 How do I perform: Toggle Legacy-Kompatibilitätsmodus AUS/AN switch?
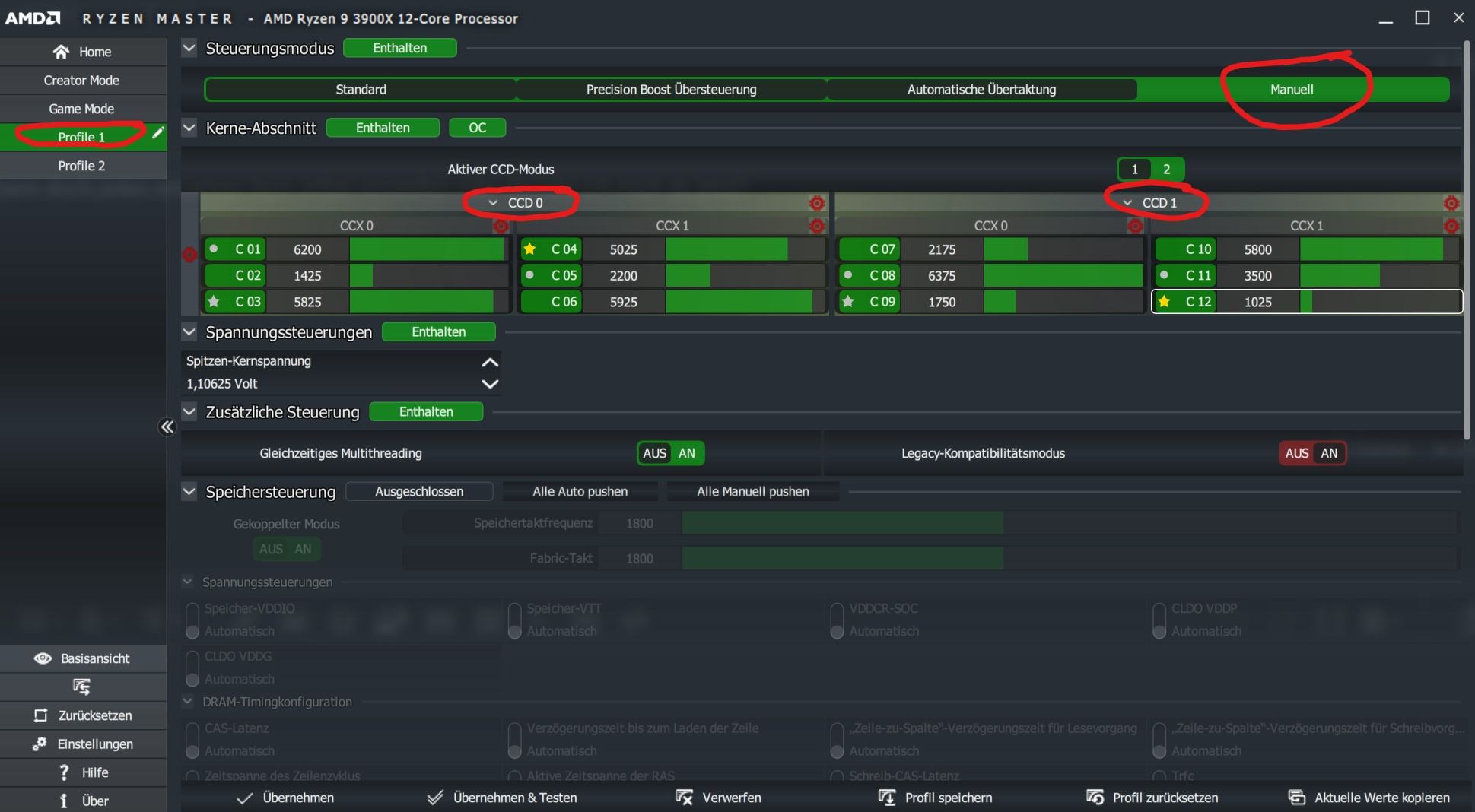(1313, 453)
